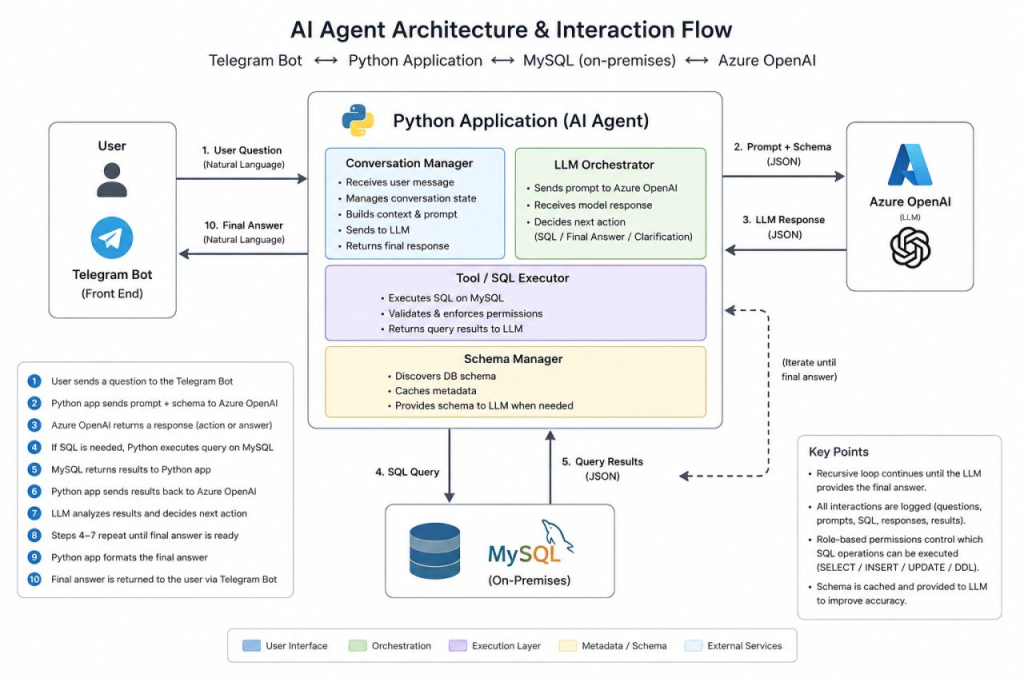Click the 'Schema Manager' heading

coord(513,359)
